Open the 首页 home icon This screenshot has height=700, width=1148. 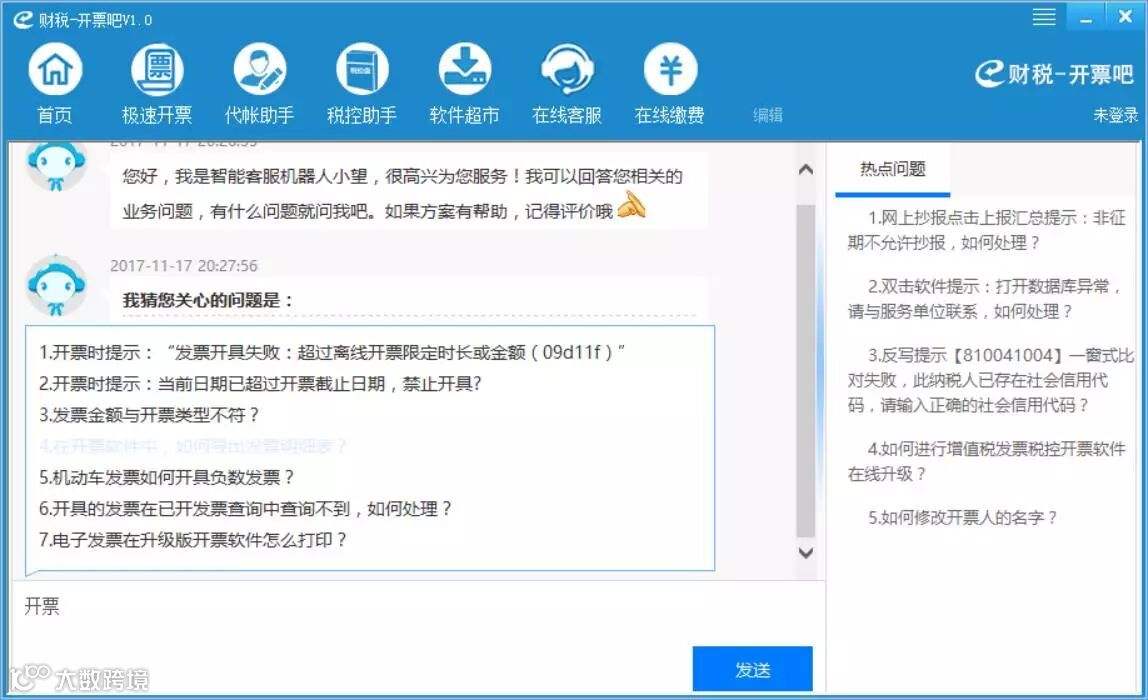[x=55, y=70]
